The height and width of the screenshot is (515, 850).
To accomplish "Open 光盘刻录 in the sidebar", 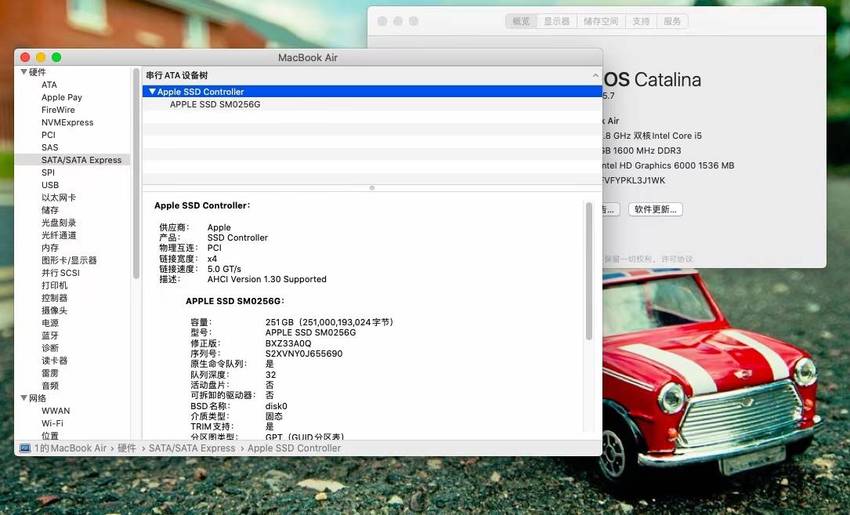I will [x=59, y=222].
